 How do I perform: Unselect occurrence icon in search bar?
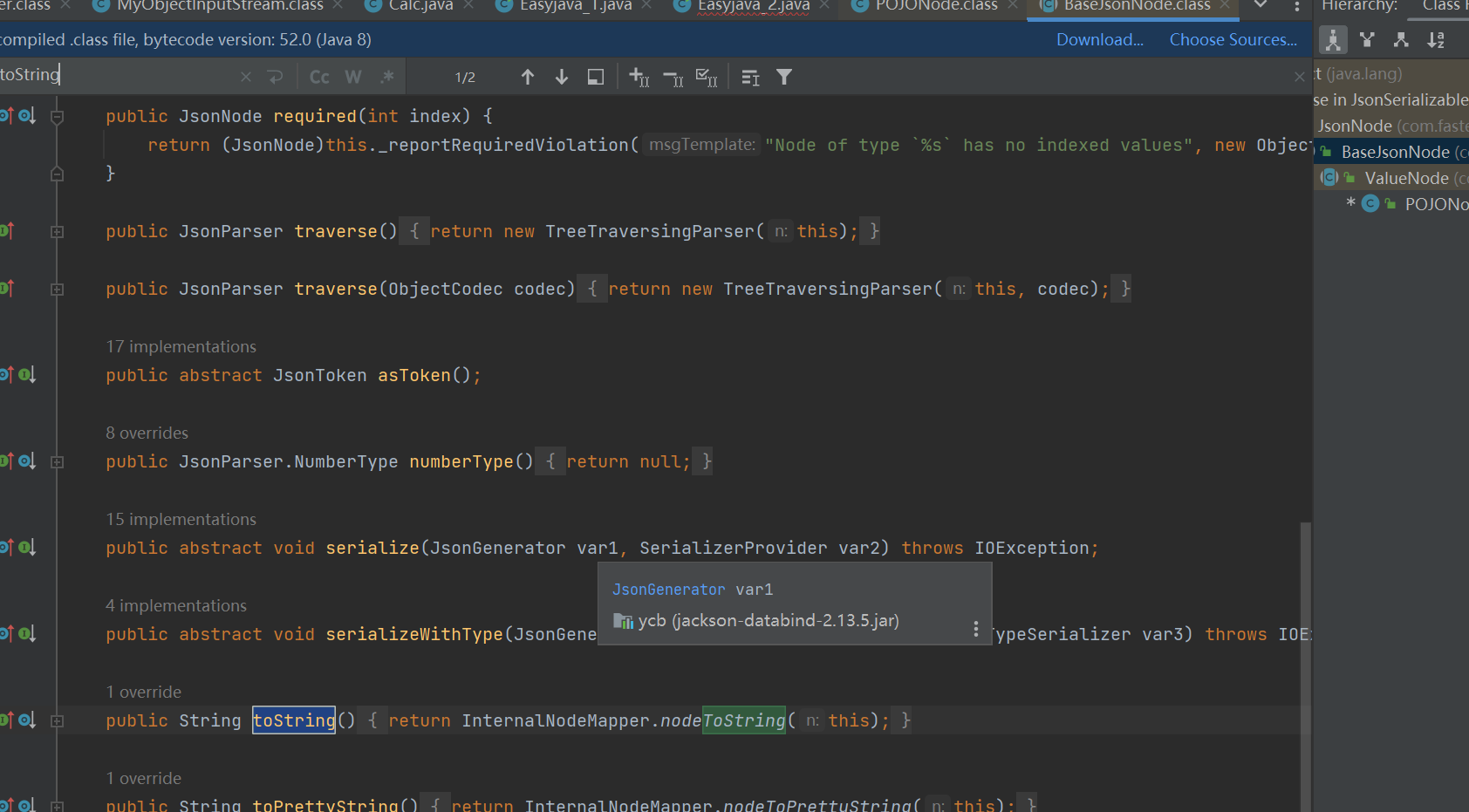tap(673, 78)
